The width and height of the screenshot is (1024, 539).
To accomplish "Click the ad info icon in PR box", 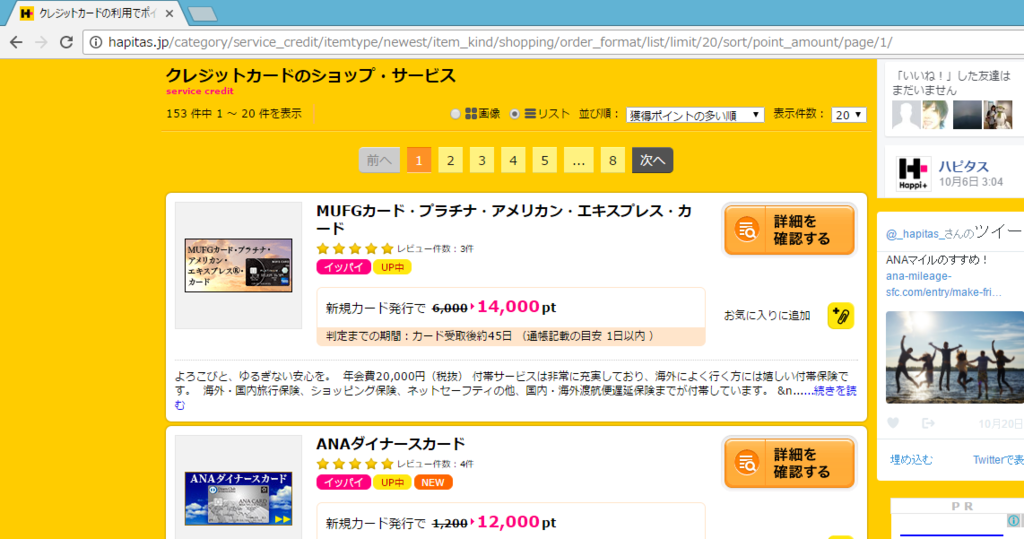I will coord(1014,521).
